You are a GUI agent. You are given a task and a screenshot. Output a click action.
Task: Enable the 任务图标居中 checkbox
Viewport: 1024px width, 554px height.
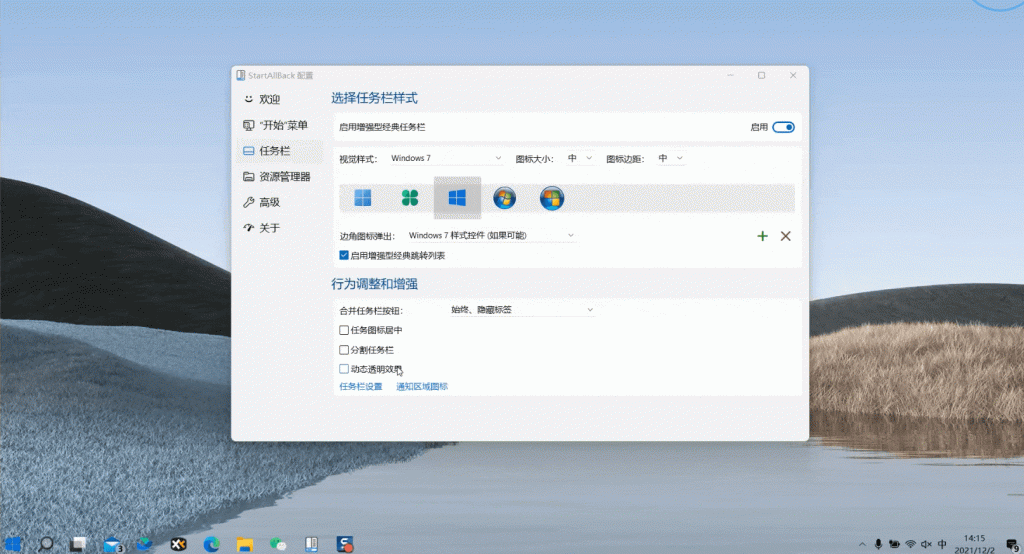pyautogui.click(x=344, y=330)
